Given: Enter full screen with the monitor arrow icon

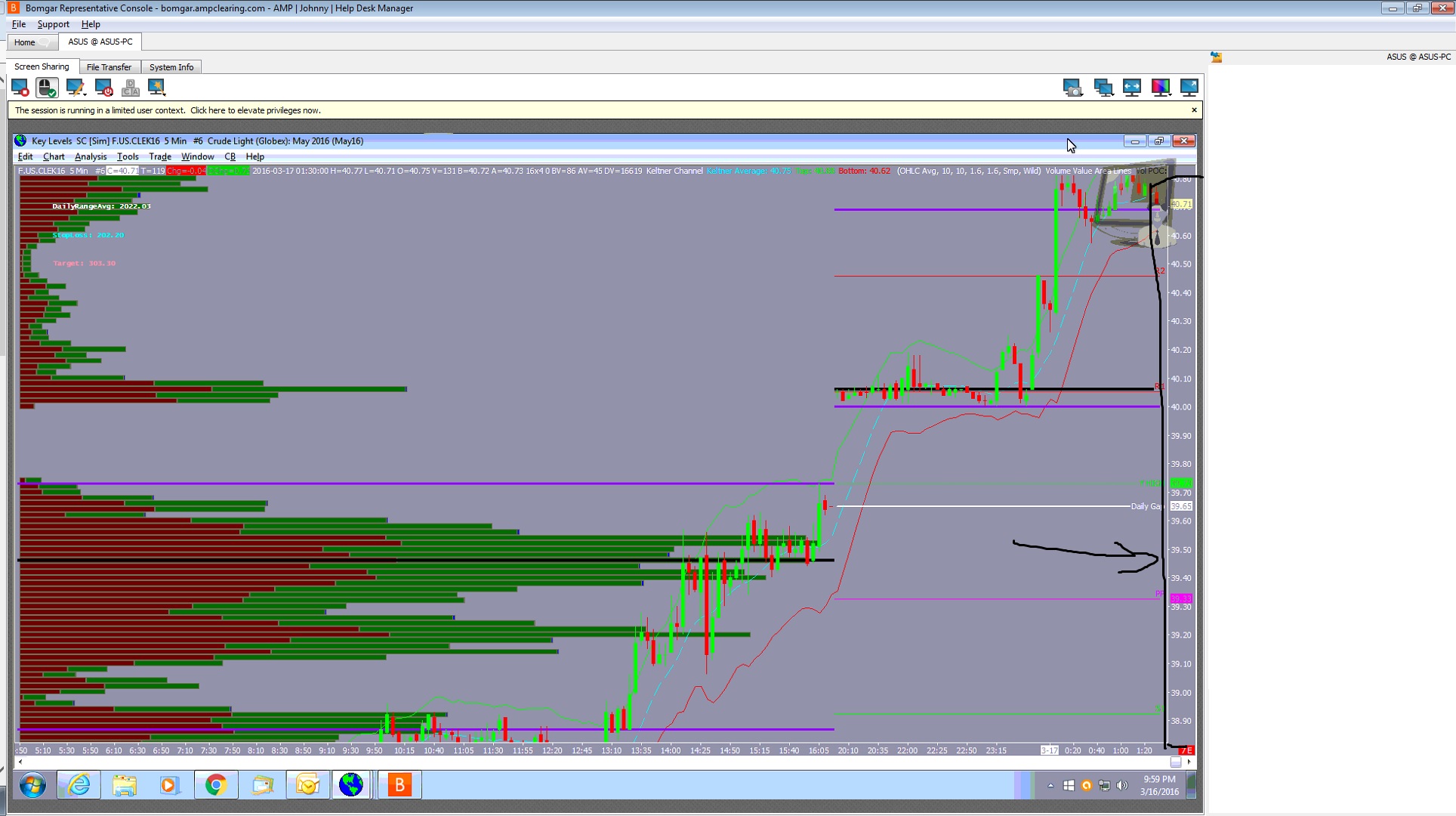Looking at the screenshot, I should pyautogui.click(x=1189, y=88).
